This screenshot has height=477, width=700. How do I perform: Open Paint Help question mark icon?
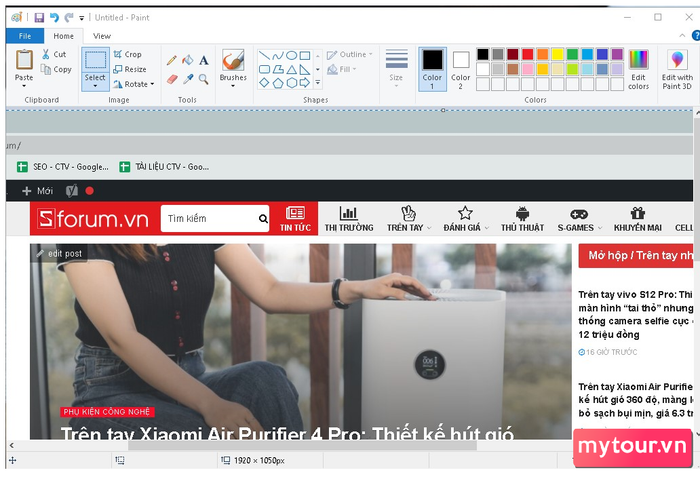click(696, 36)
